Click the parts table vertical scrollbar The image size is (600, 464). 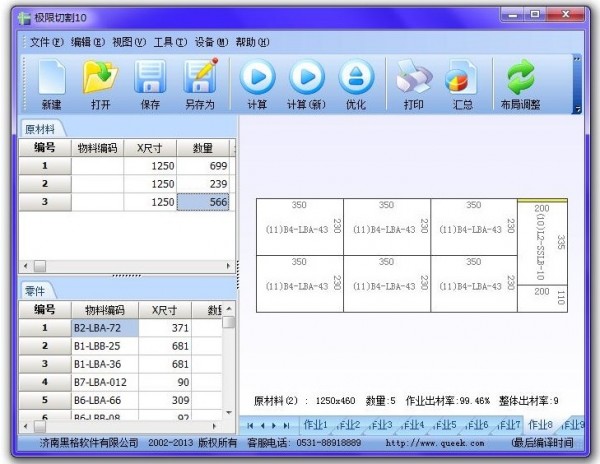[x=229, y=370]
